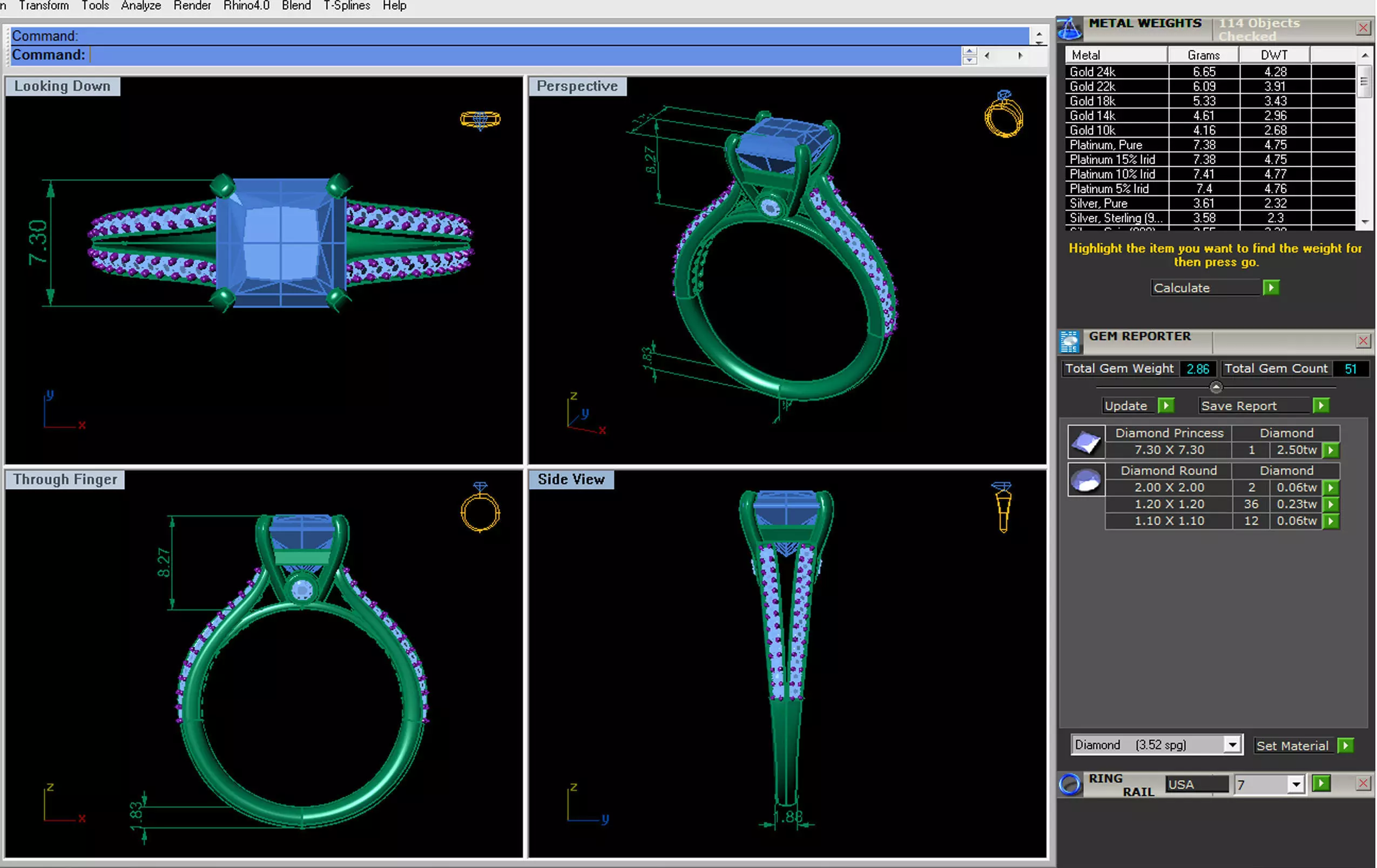The height and width of the screenshot is (868, 1377).
Task: Select the Gold 24k row
Action: [1210, 71]
